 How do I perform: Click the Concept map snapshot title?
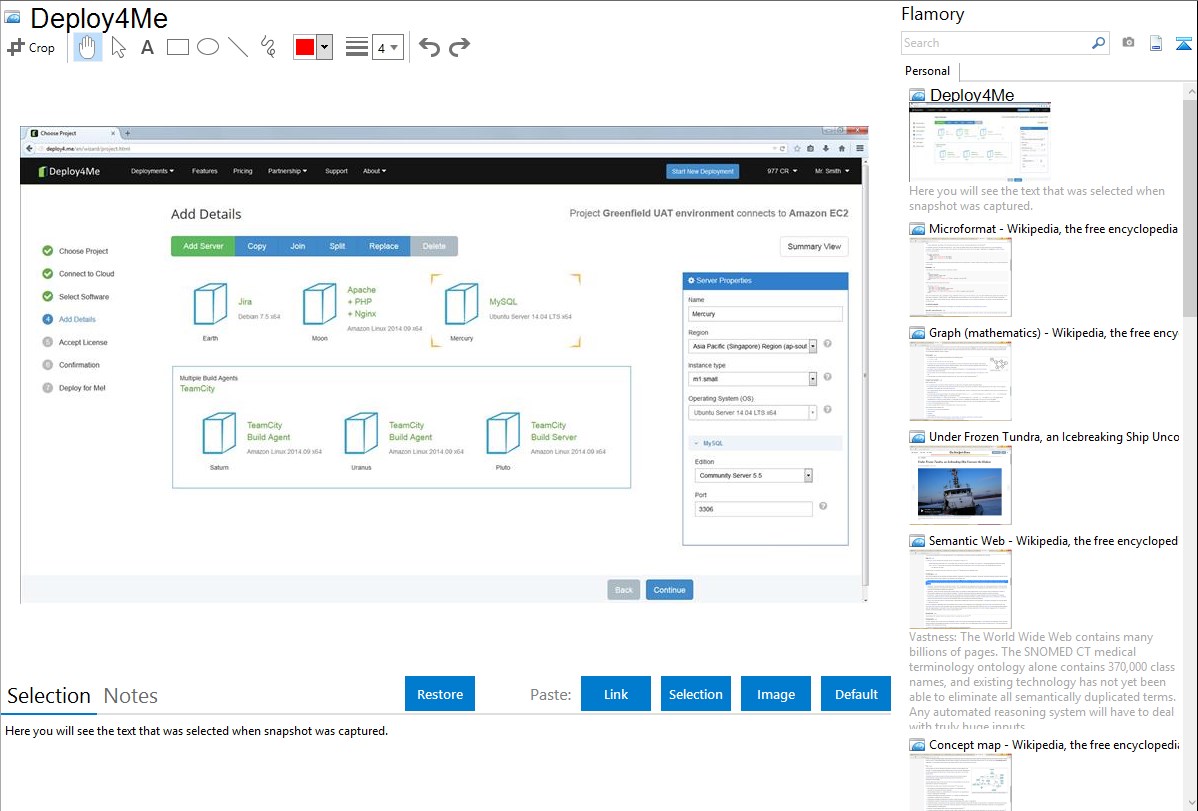(1054, 744)
